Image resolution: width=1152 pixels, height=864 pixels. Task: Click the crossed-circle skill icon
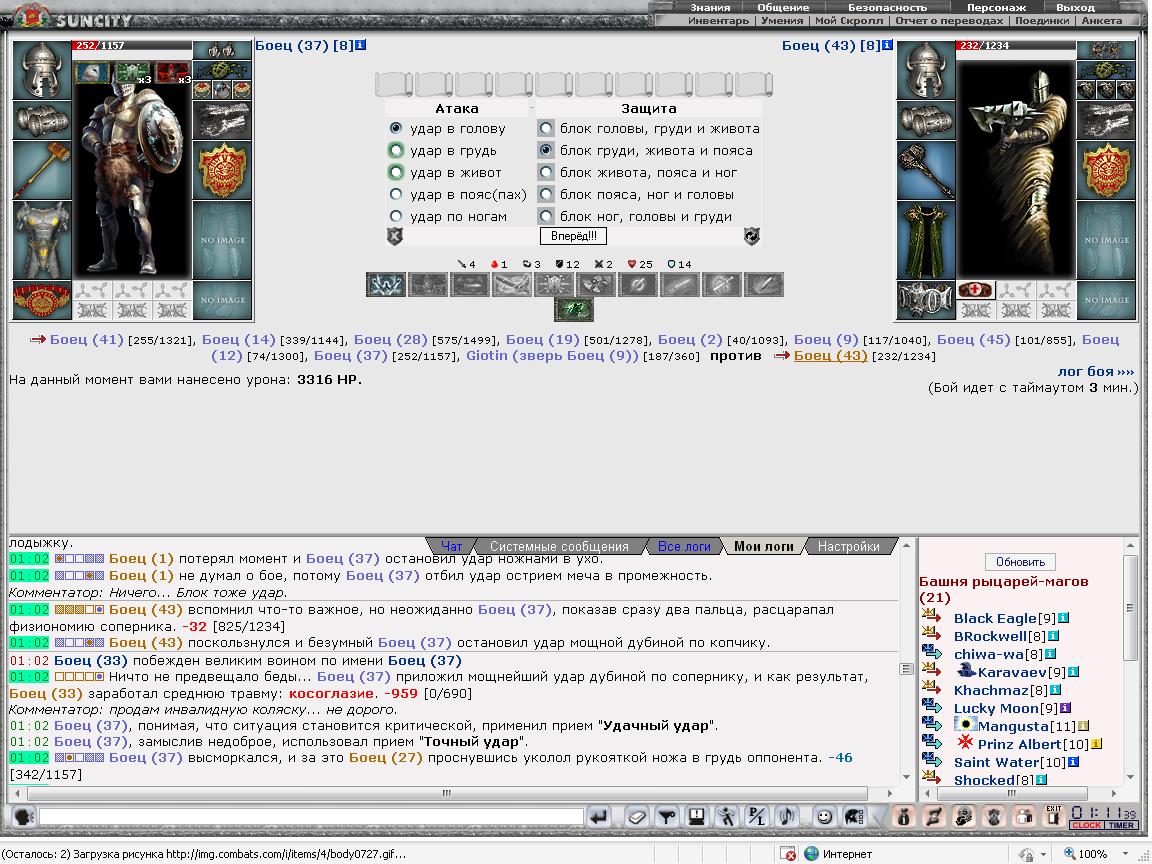(x=637, y=285)
